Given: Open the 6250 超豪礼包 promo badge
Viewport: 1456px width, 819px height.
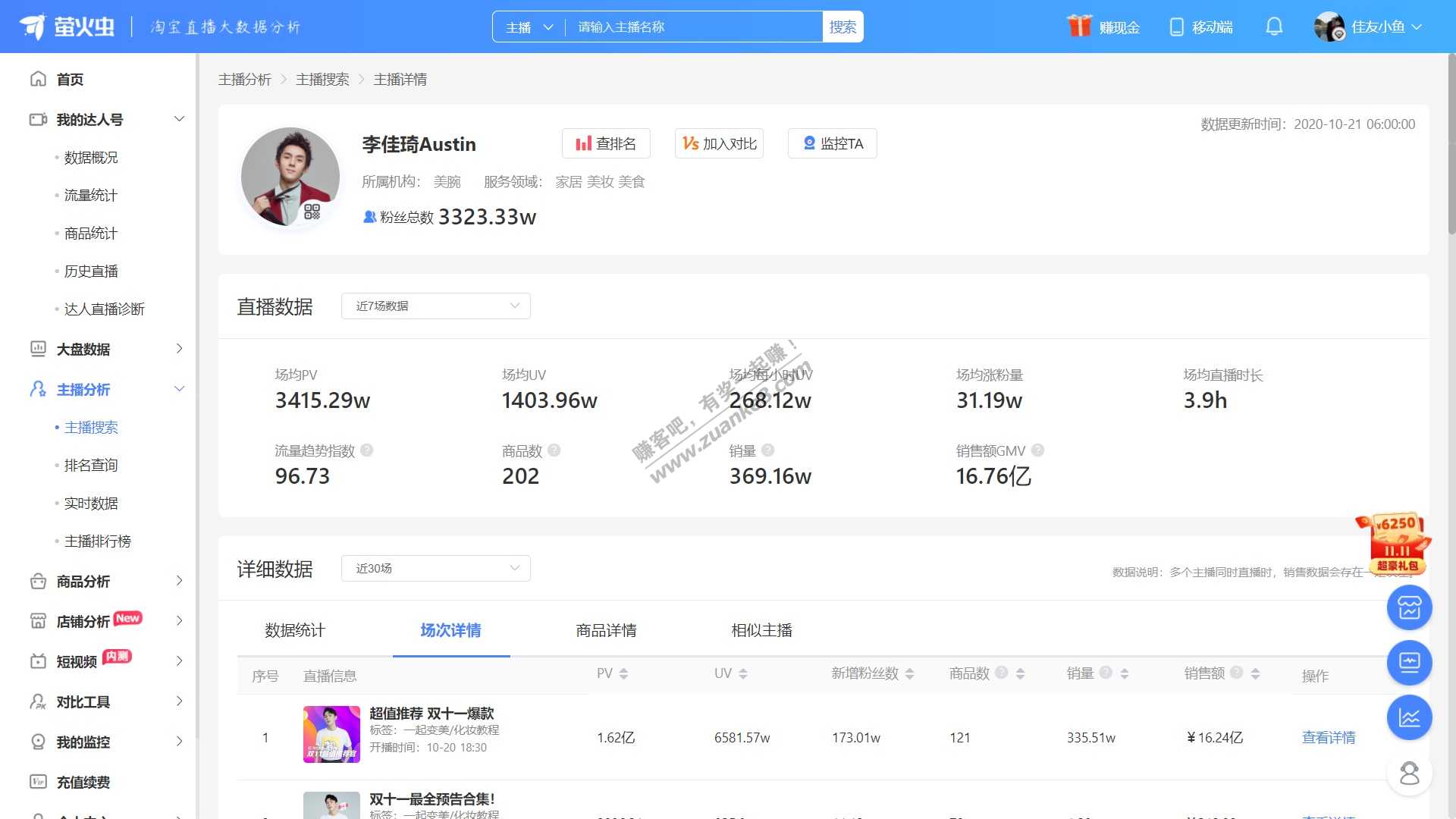Looking at the screenshot, I should tap(1394, 544).
